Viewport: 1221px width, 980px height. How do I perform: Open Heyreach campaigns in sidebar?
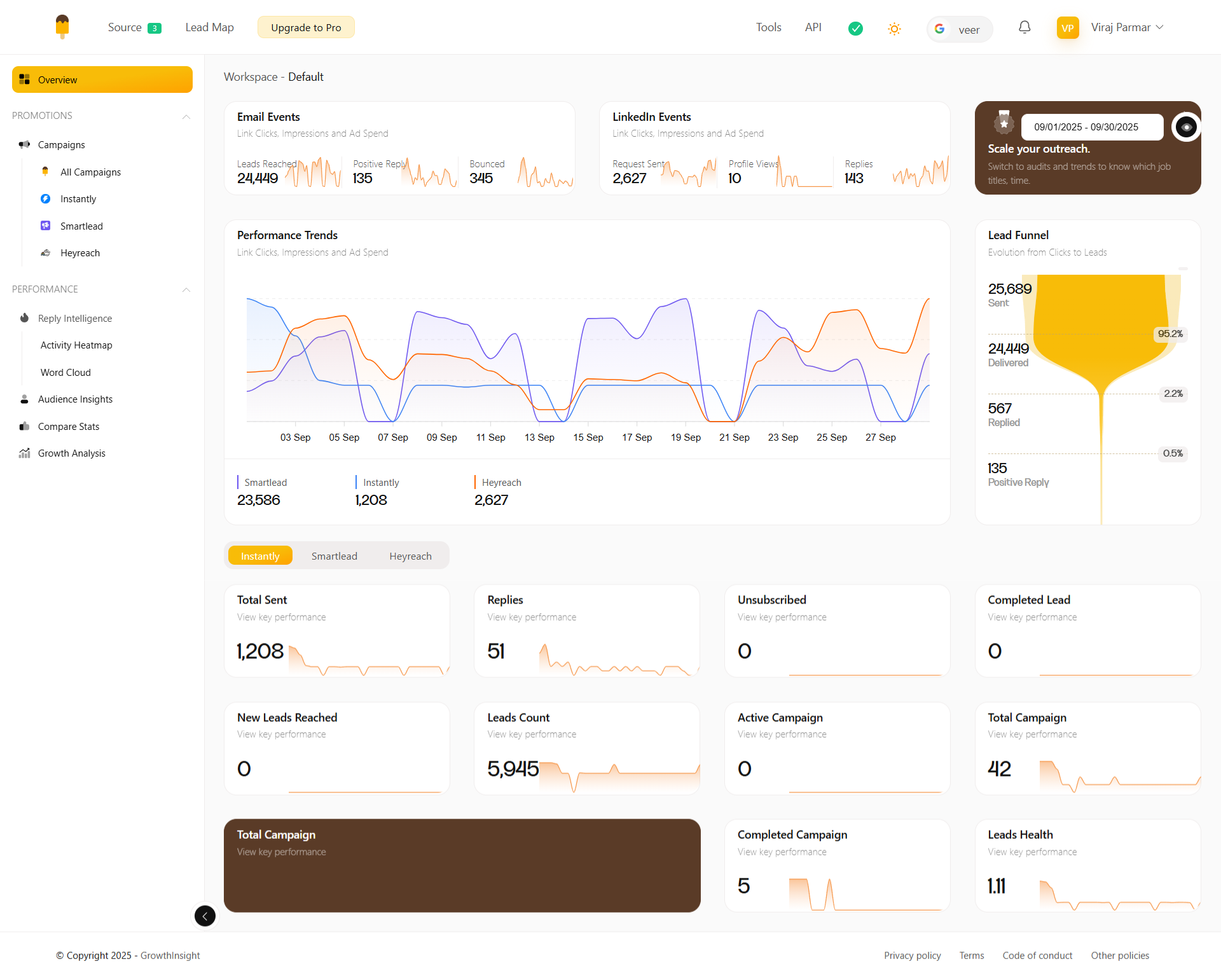click(79, 253)
